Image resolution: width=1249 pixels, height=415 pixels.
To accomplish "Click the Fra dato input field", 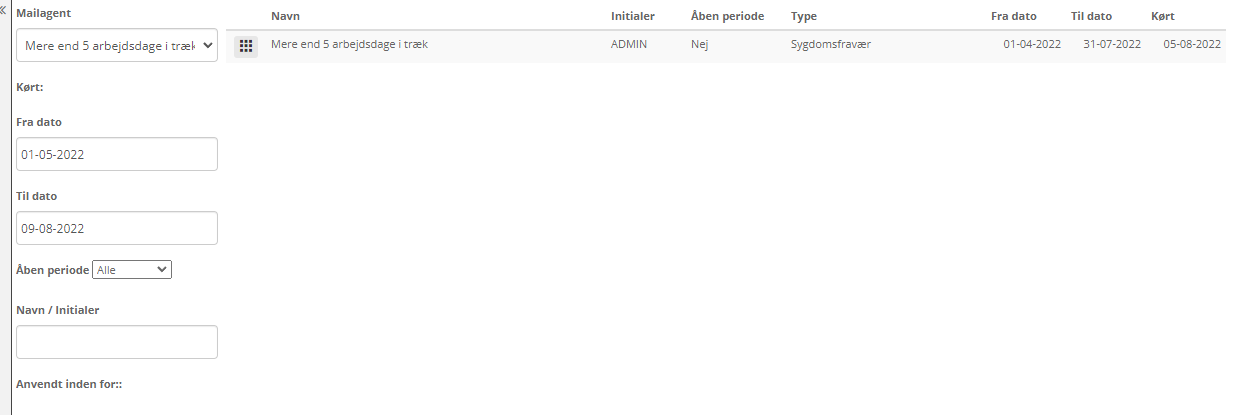I will [x=117, y=154].
